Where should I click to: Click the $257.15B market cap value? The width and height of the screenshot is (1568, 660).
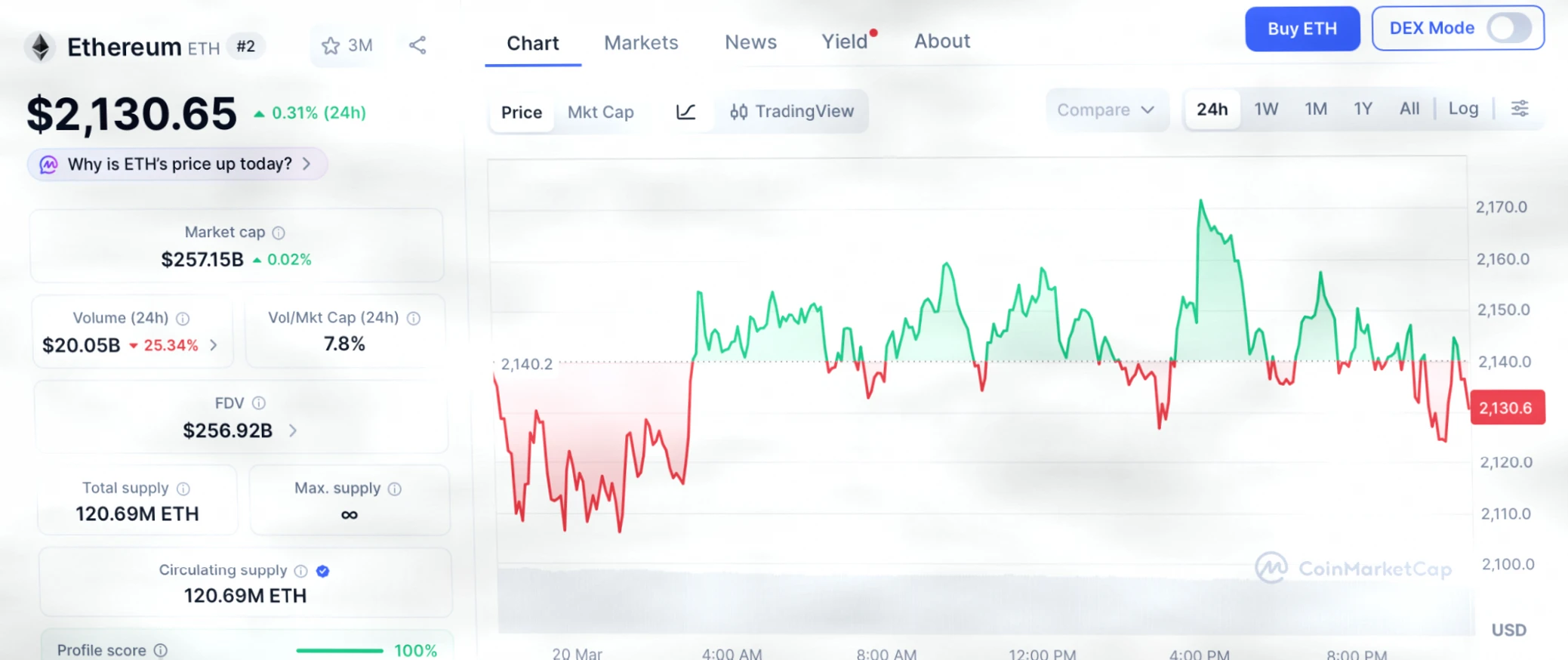pyautogui.click(x=202, y=260)
